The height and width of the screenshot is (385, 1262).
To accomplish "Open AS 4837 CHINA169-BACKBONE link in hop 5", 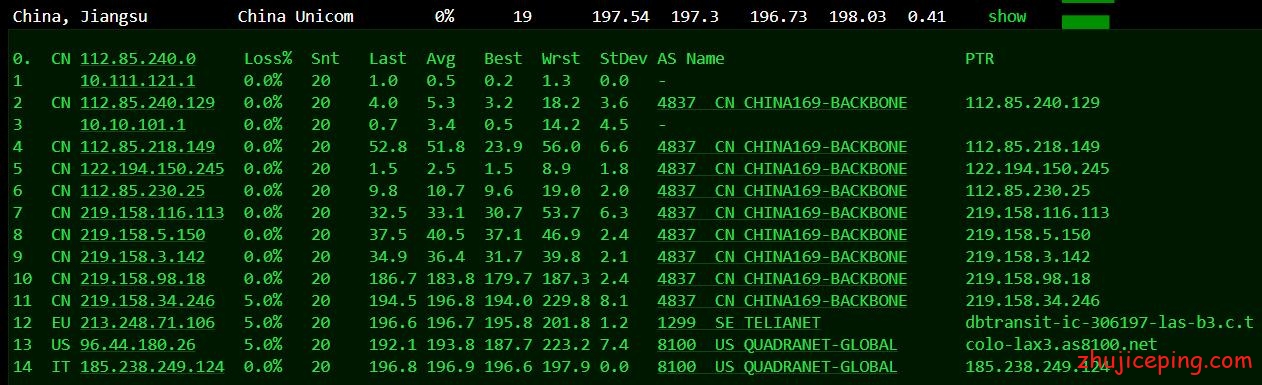I will point(782,169).
